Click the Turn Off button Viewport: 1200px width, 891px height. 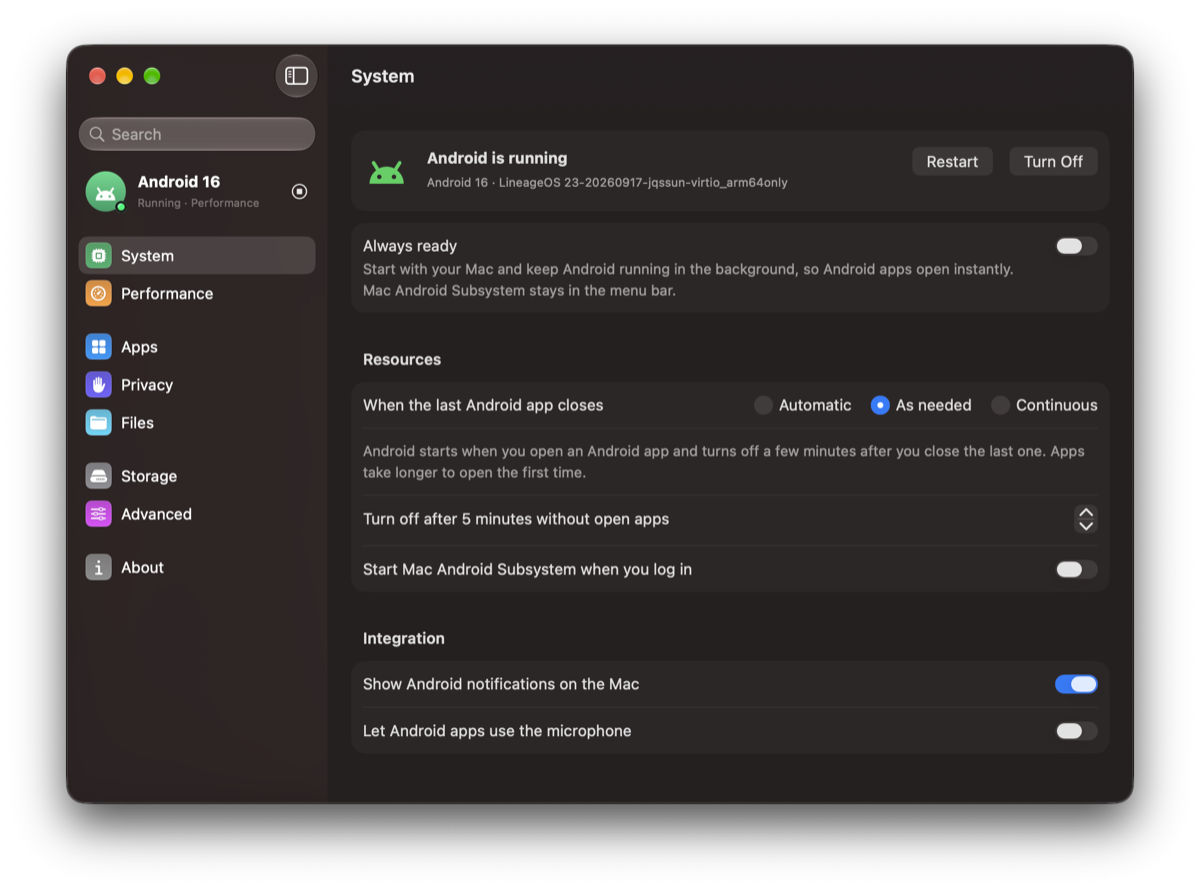[x=1053, y=161]
